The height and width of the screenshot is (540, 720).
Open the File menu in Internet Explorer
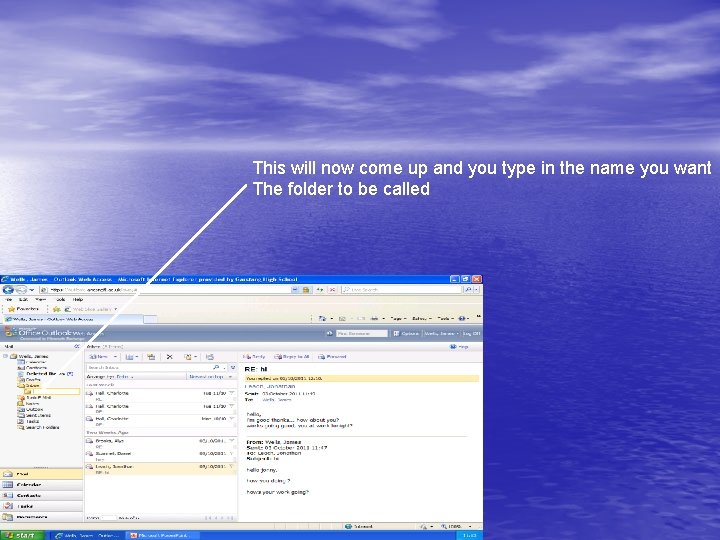click(x=8, y=299)
